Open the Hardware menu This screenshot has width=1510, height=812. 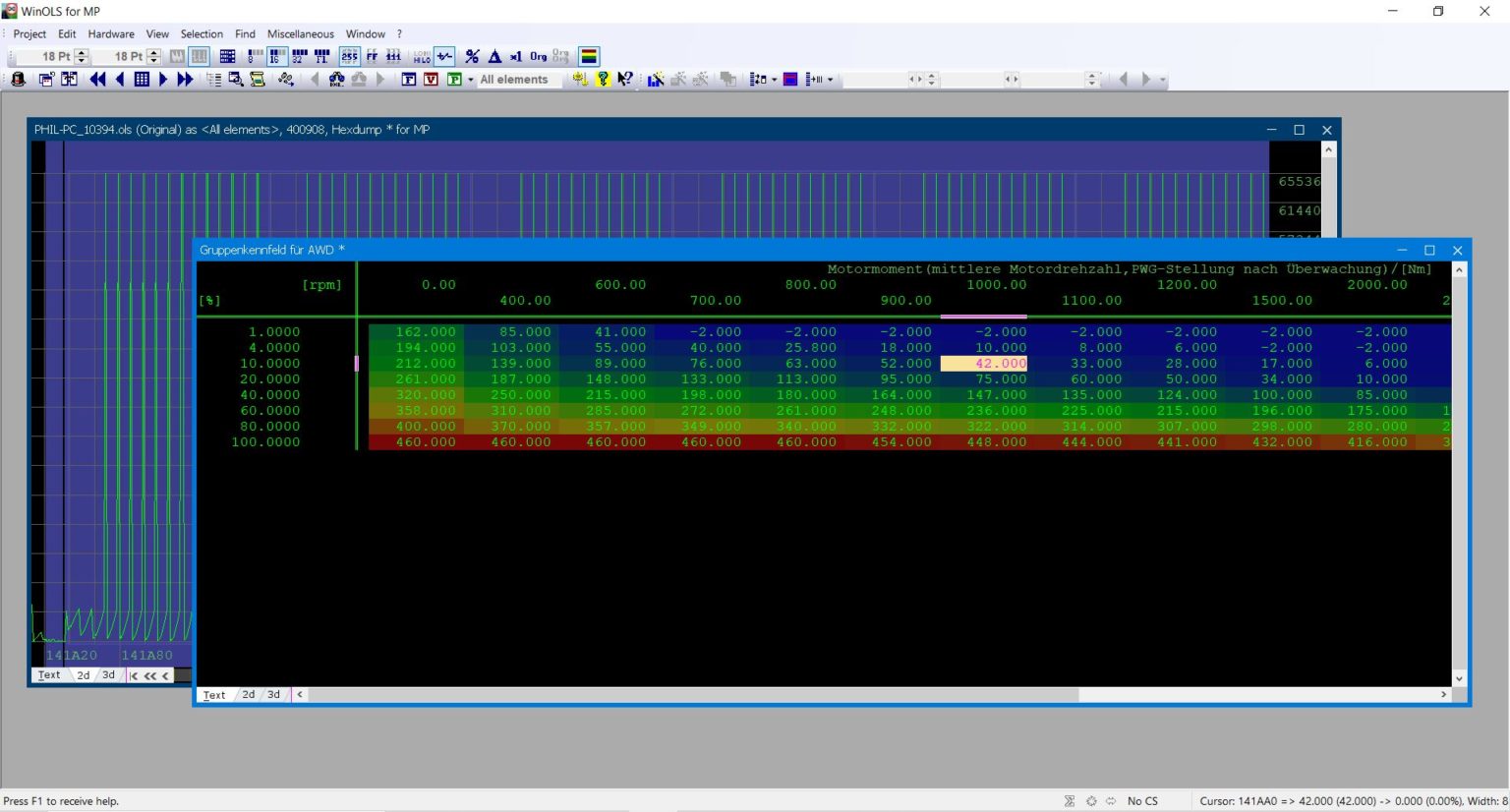pos(111,33)
